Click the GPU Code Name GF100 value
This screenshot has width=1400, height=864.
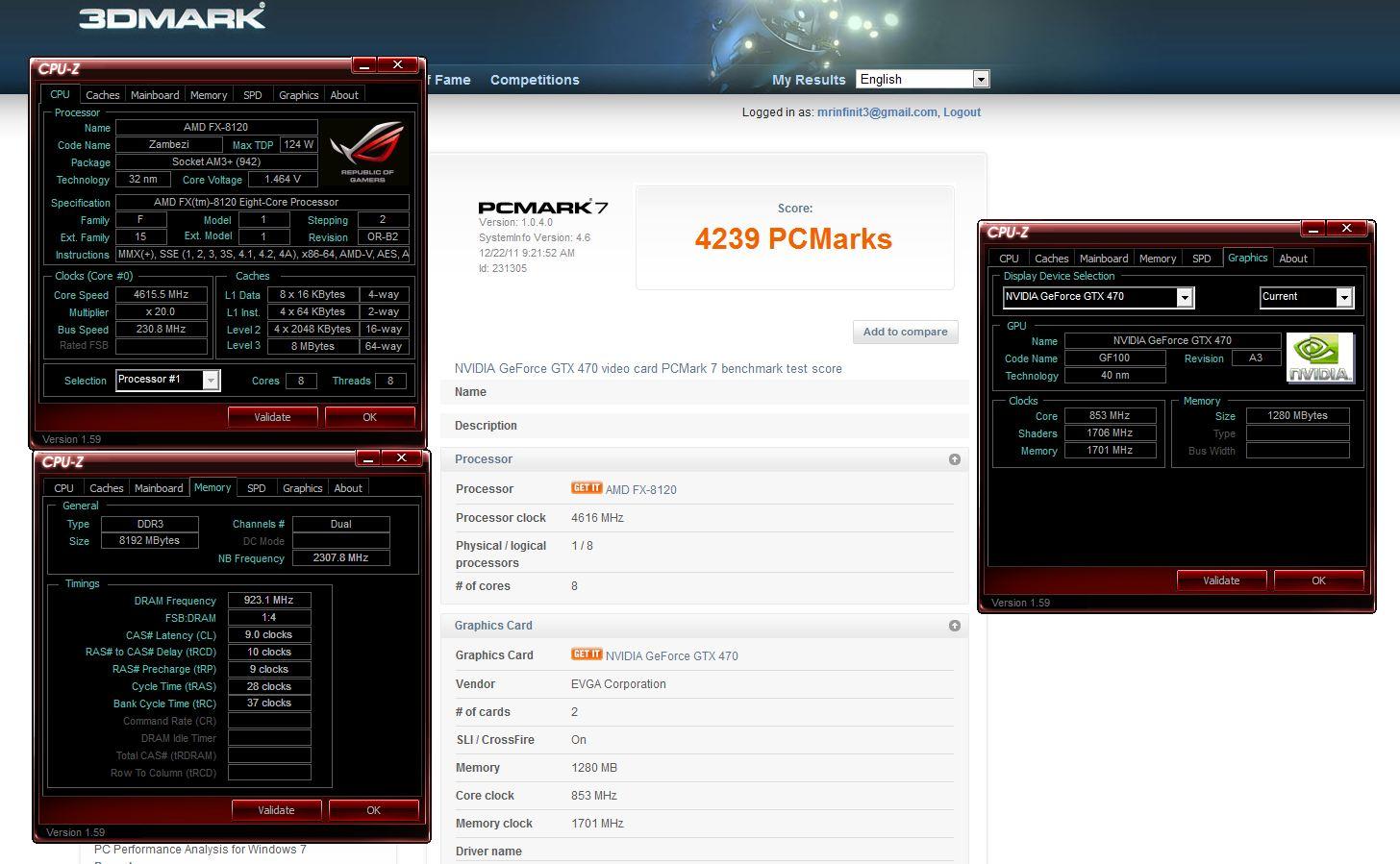pos(1114,358)
